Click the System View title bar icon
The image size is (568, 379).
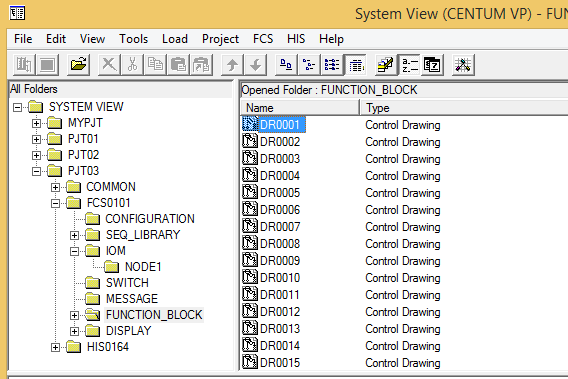17,13
